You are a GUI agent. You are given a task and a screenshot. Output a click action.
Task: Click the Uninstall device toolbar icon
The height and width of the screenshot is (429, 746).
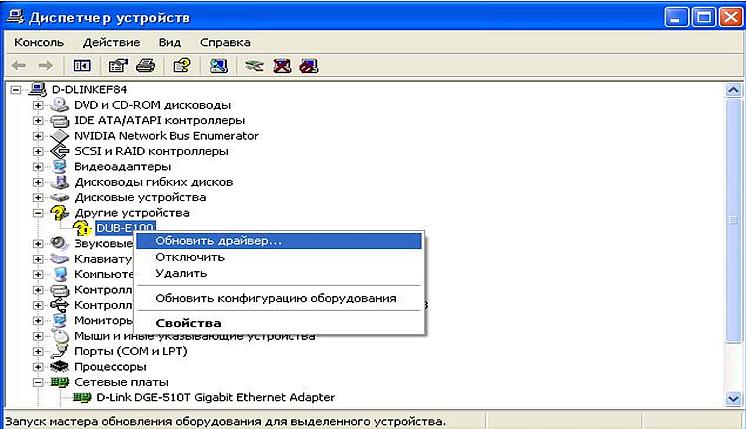click(x=282, y=66)
